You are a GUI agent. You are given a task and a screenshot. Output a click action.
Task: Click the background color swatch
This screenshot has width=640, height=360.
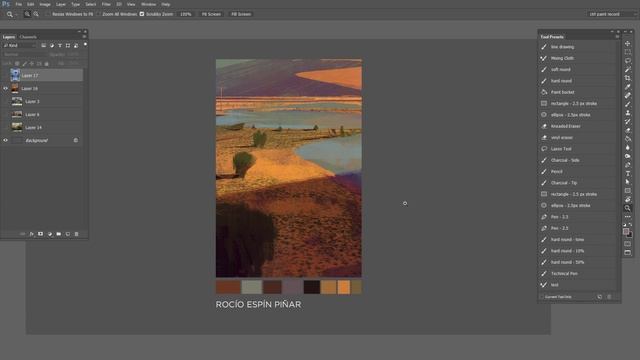pos(630,235)
